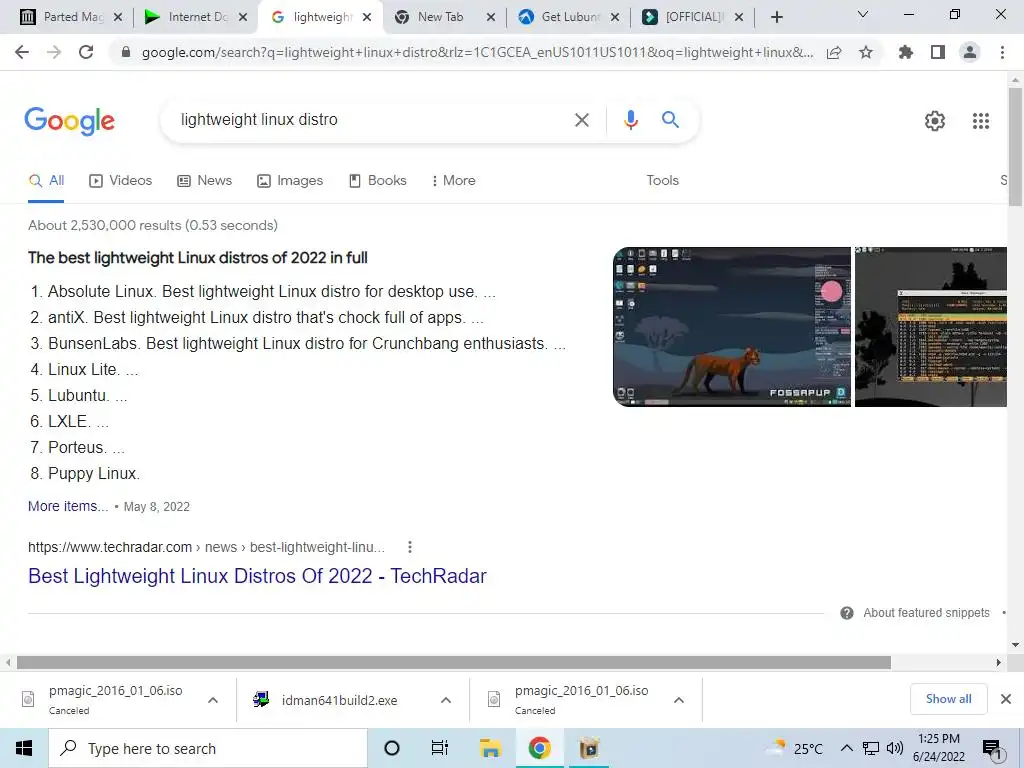Open the Fossapup desktop thumbnail image

point(732,327)
